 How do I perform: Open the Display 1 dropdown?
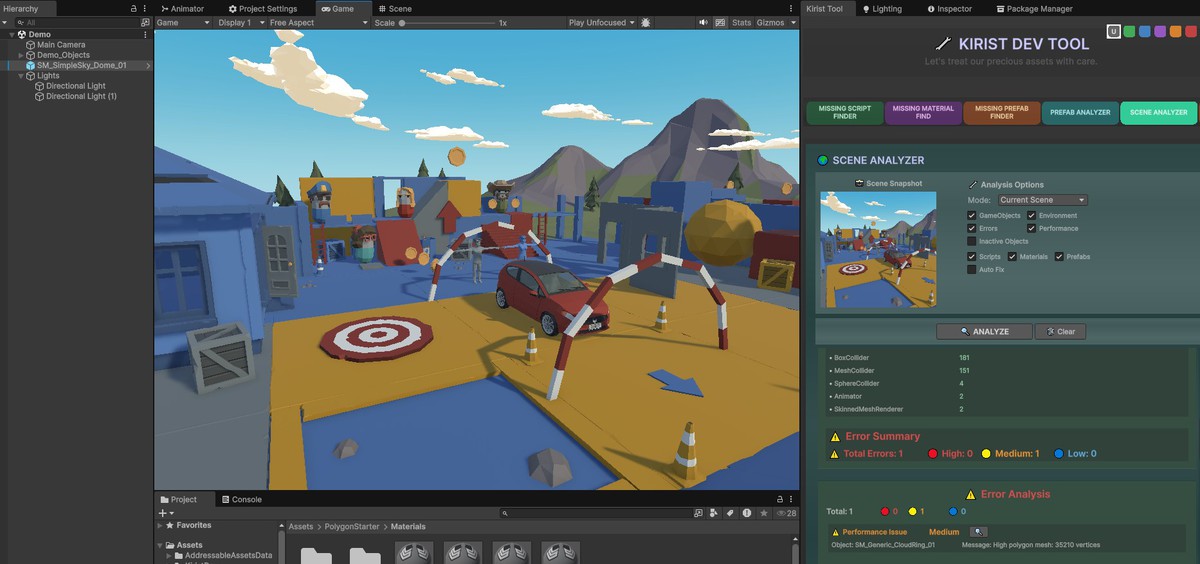(x=240, y=22)
